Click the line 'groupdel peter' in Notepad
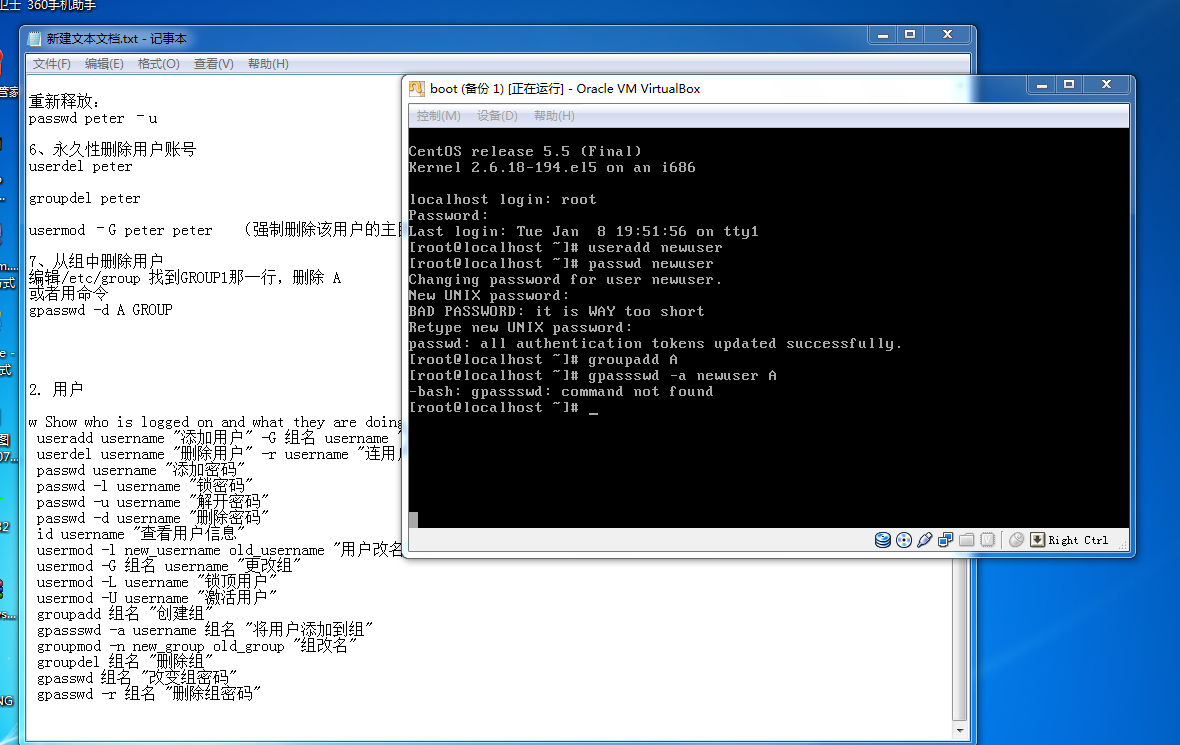The height and width of the screenshot is (745, 1180). (84, 199)
